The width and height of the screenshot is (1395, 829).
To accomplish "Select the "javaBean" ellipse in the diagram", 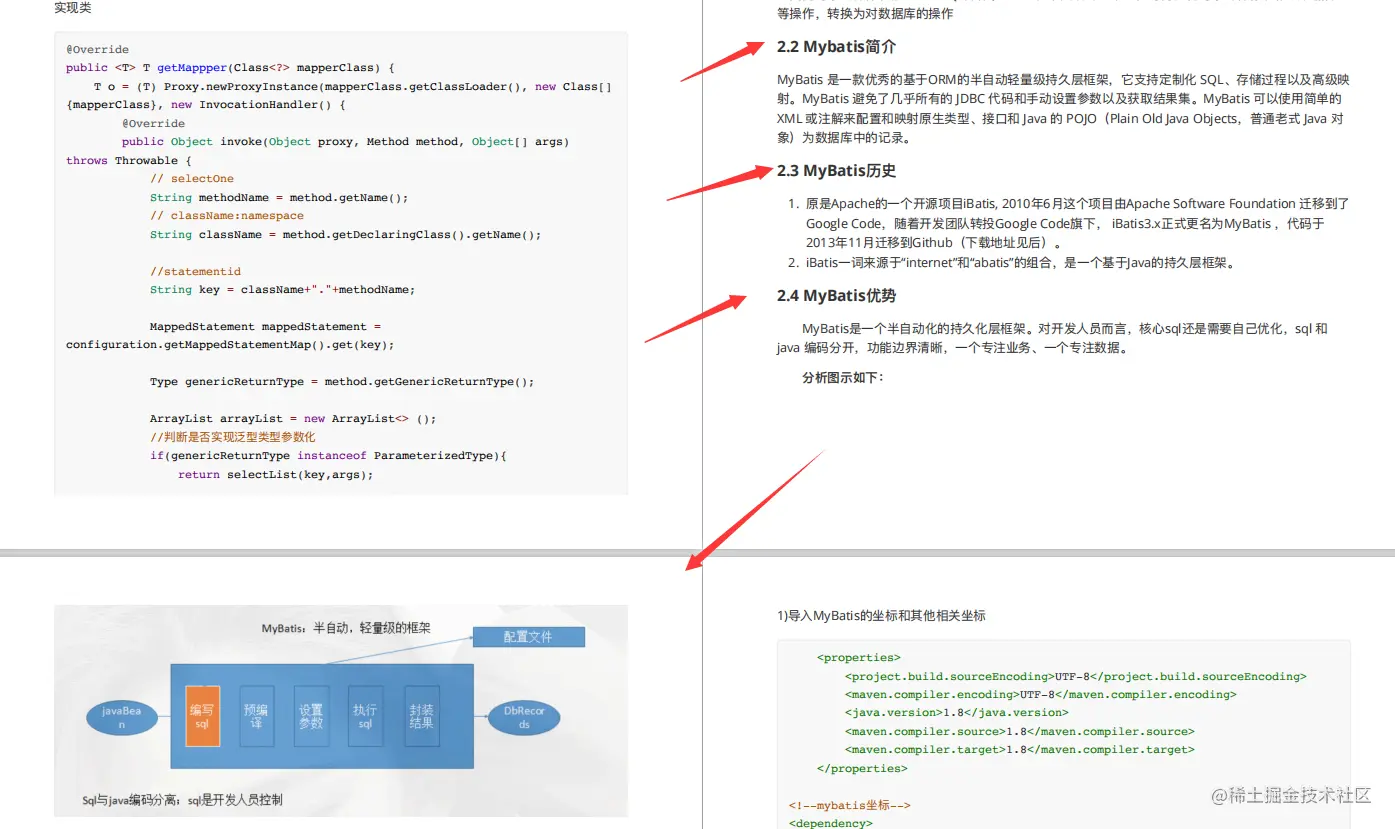I will pos(122,718).
